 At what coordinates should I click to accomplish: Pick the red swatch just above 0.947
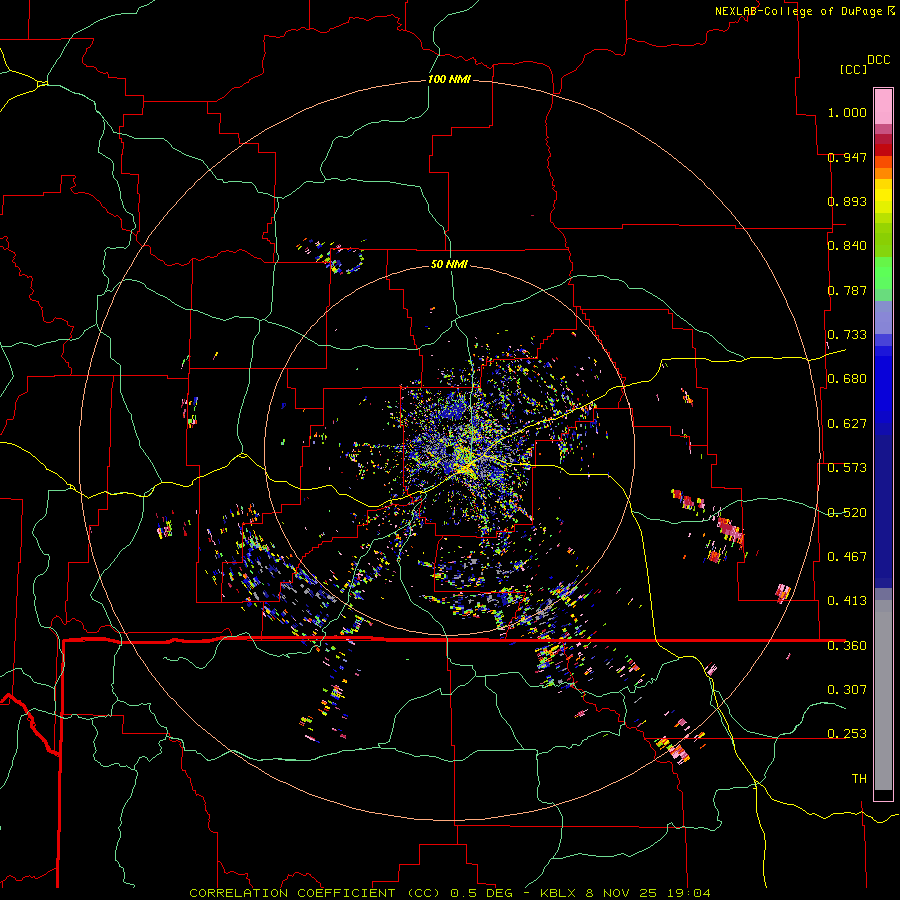point(883,150)
